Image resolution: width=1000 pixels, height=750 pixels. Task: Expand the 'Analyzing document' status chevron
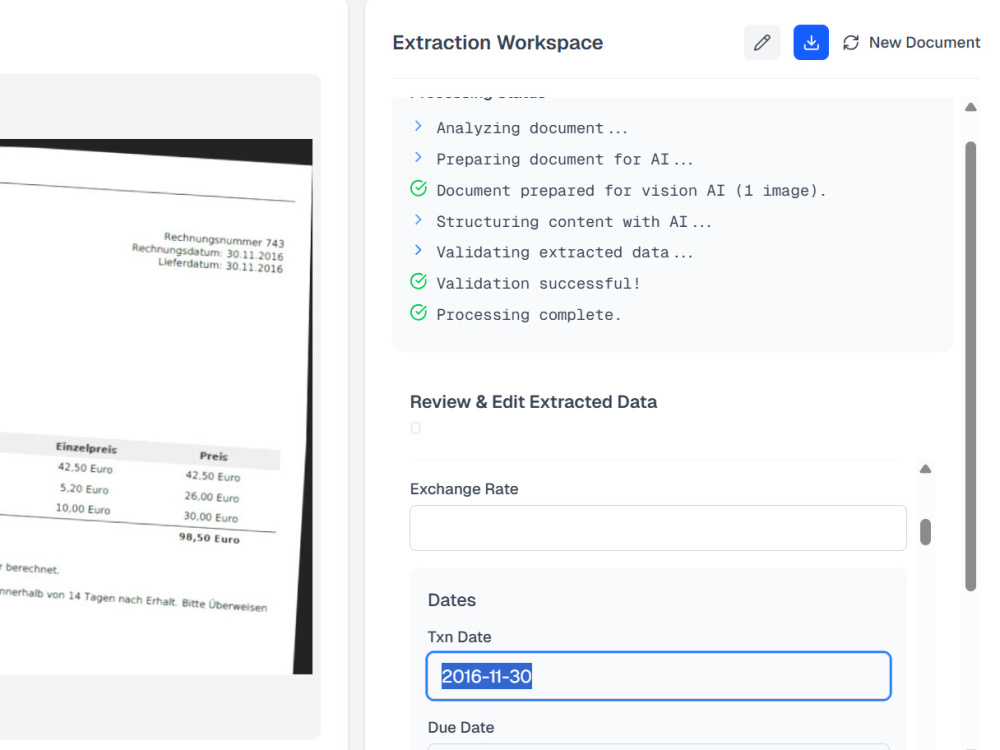point(418,126)
